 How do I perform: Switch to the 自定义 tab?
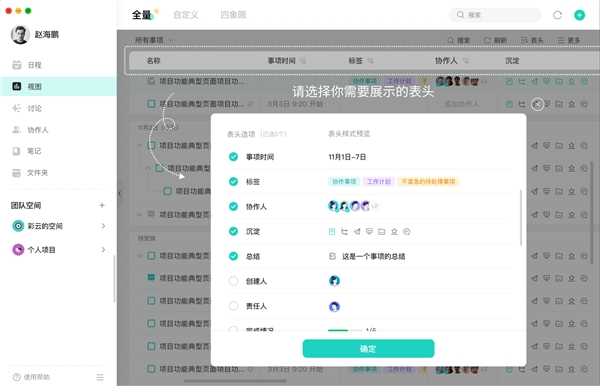pyautogui.click(x=186, y=15)
